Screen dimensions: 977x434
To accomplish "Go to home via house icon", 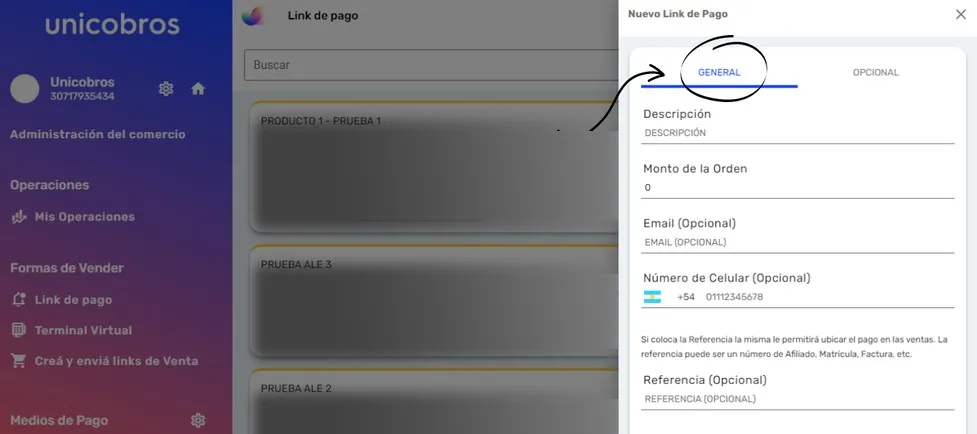I will 198,88.
